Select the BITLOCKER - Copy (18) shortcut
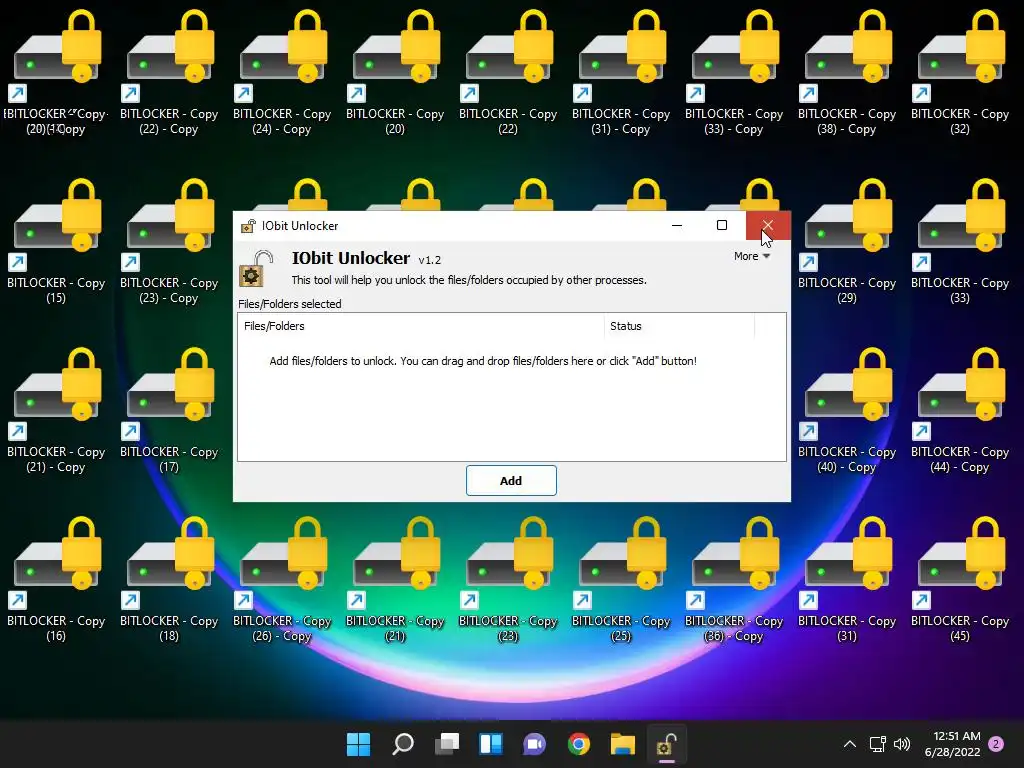Image resolution: width=1024 pixels, height=768 pixels. [x=169, y=579]
